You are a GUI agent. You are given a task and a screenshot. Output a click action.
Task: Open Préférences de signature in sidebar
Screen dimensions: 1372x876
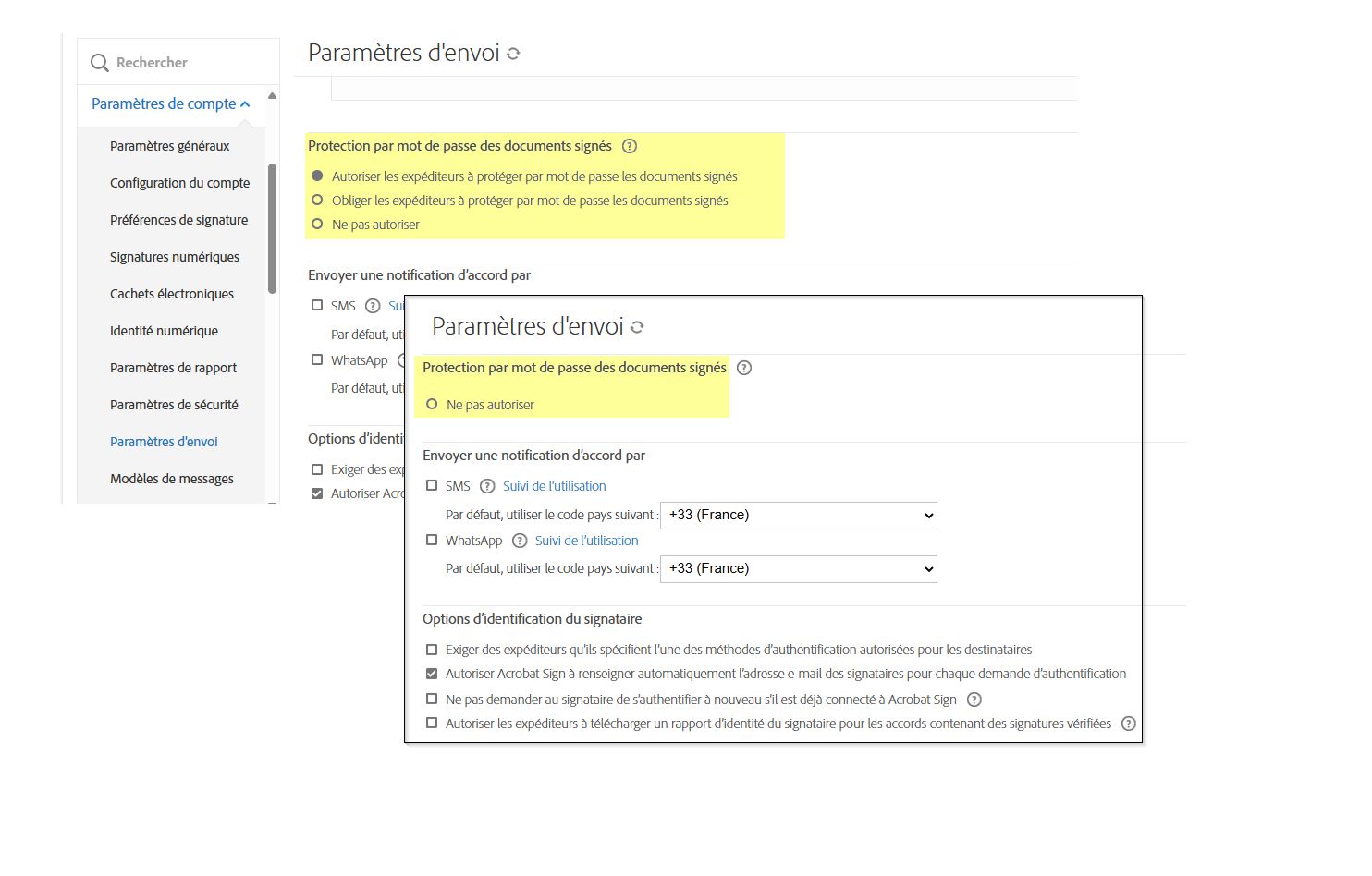(x=179, y=220)
